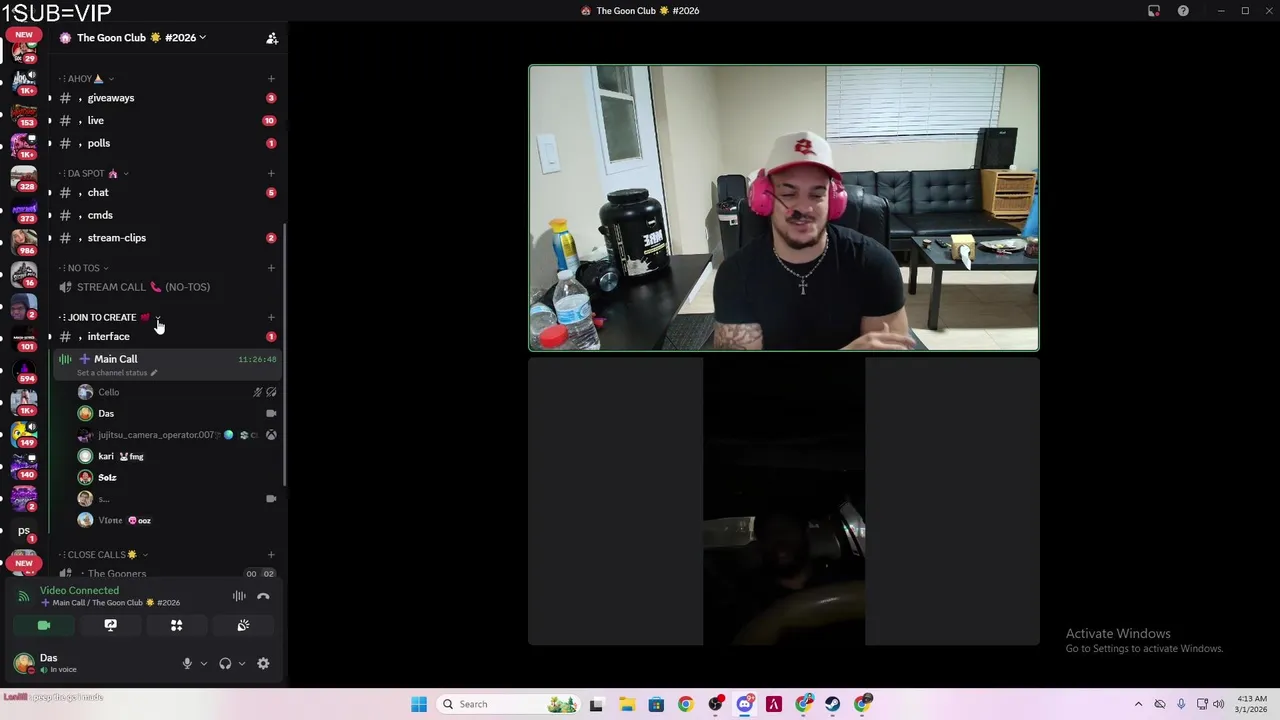Add channel to DA SPOT category

271,173
